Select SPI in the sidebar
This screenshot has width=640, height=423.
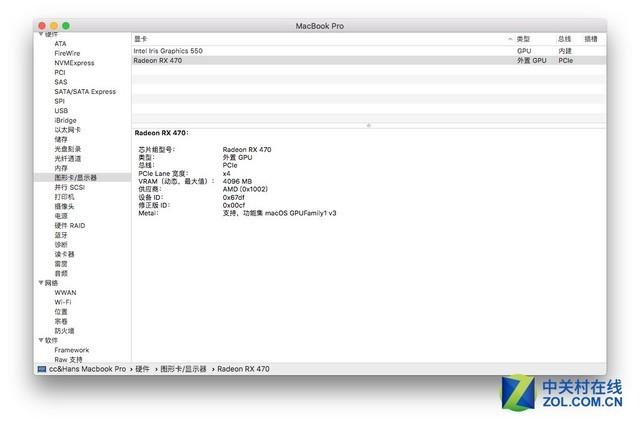pos(60,101)
